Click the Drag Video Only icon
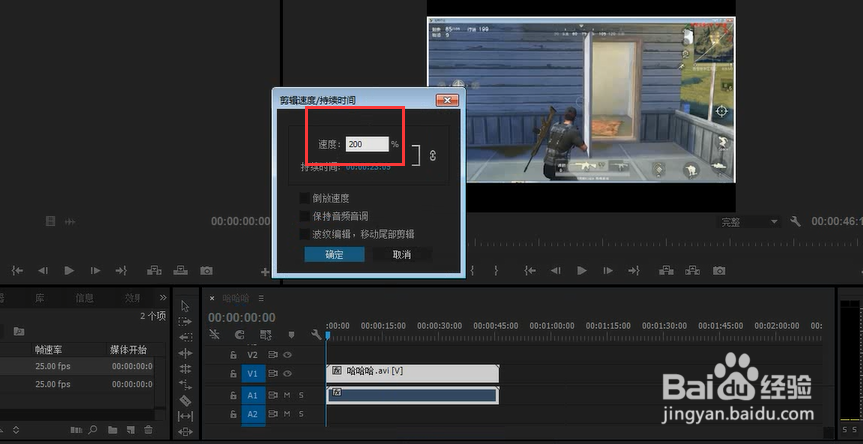This screenshot has width=863, height=444. coord(51,221)
